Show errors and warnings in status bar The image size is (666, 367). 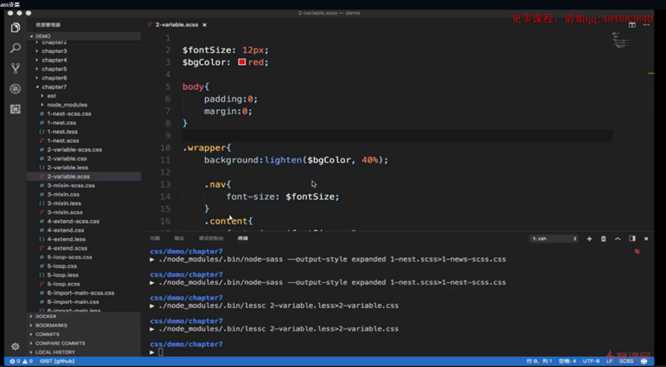tap(21, 361)
